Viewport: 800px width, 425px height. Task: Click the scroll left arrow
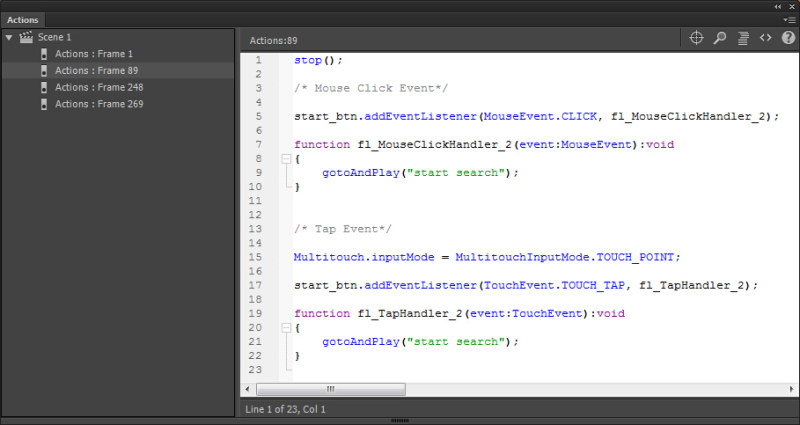pyautogui.click(x=247, y=389)
